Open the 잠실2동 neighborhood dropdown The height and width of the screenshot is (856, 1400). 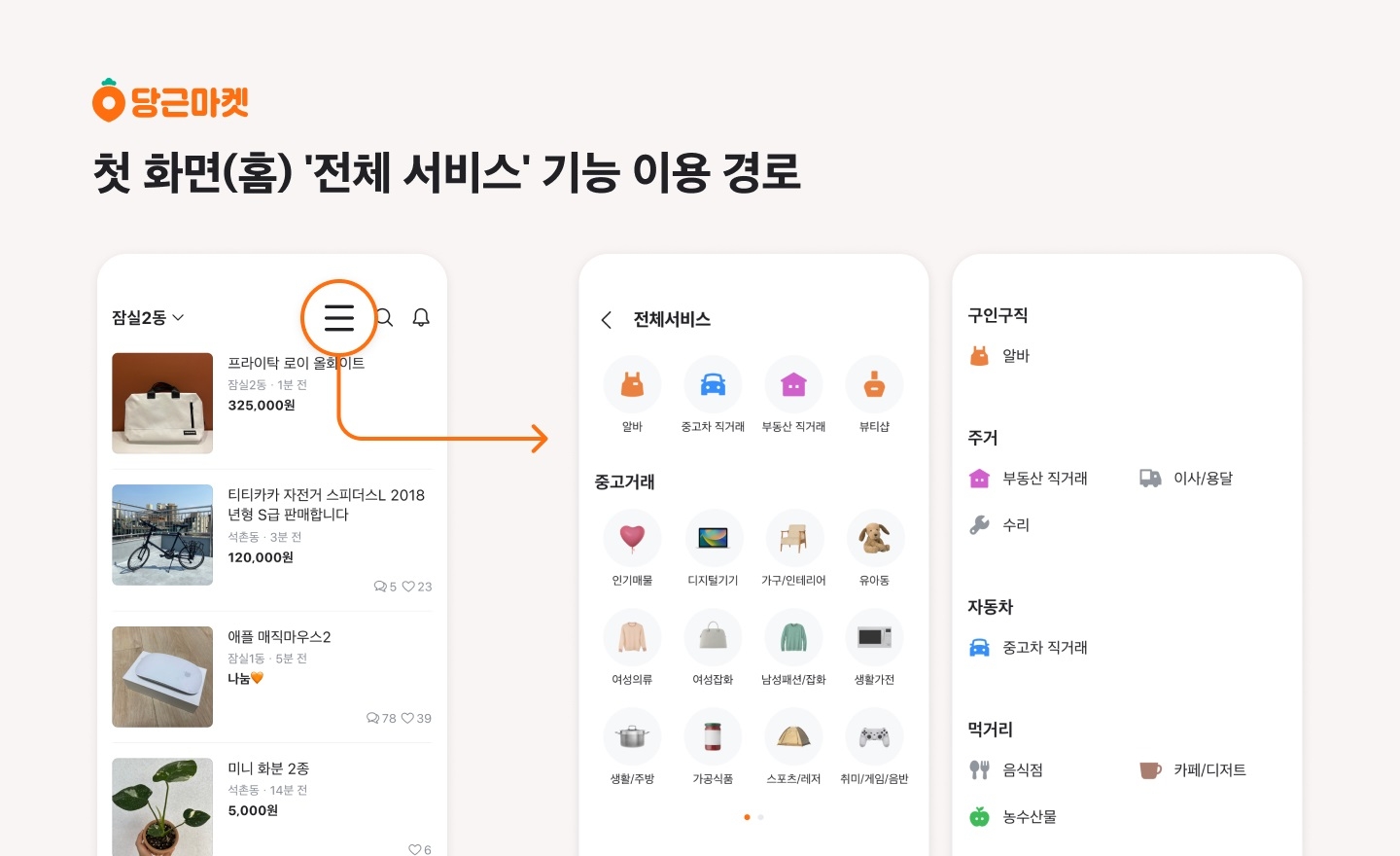147,317
